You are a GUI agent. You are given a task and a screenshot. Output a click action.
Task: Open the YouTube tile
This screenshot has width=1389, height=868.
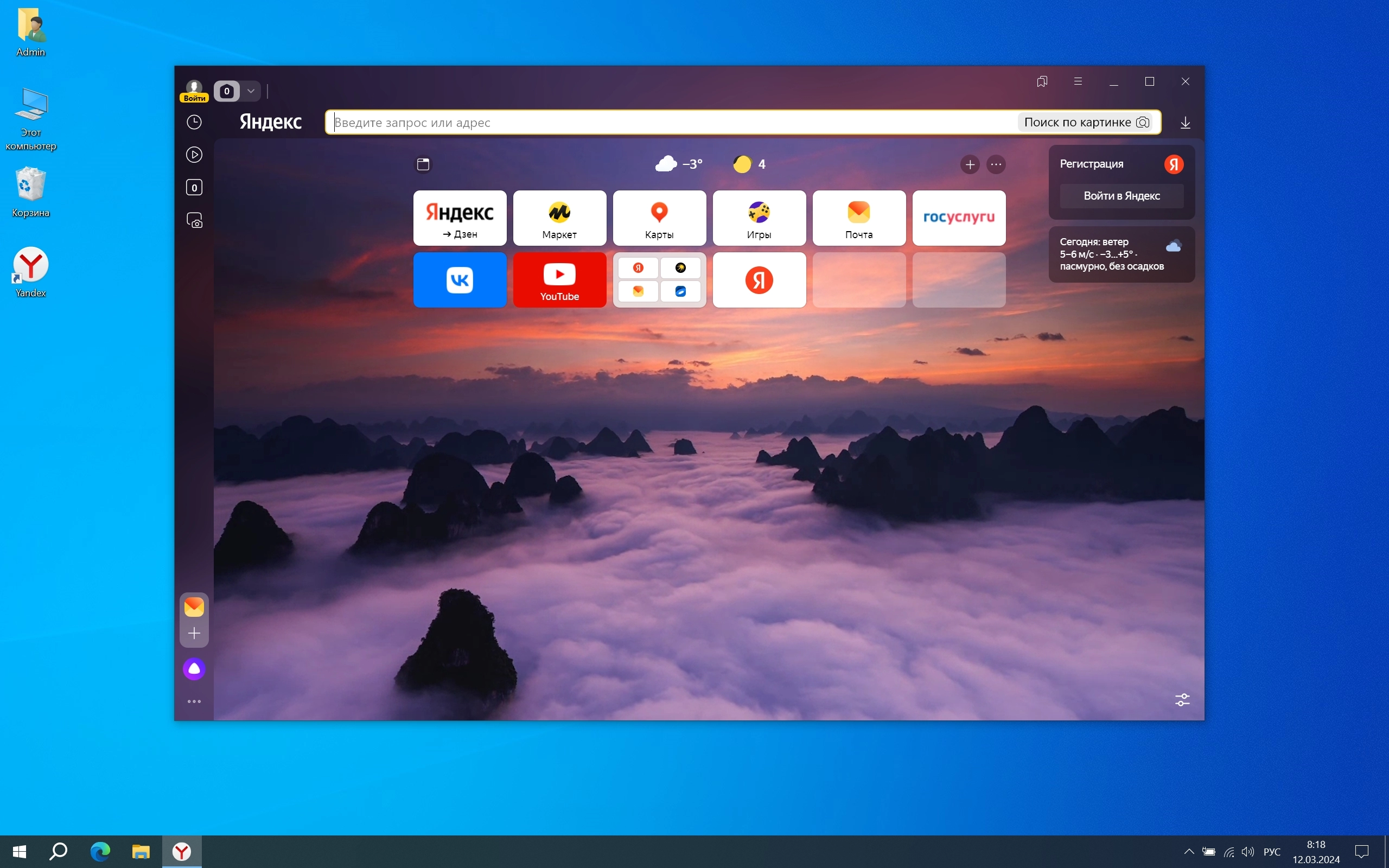[x=559, y=280]
